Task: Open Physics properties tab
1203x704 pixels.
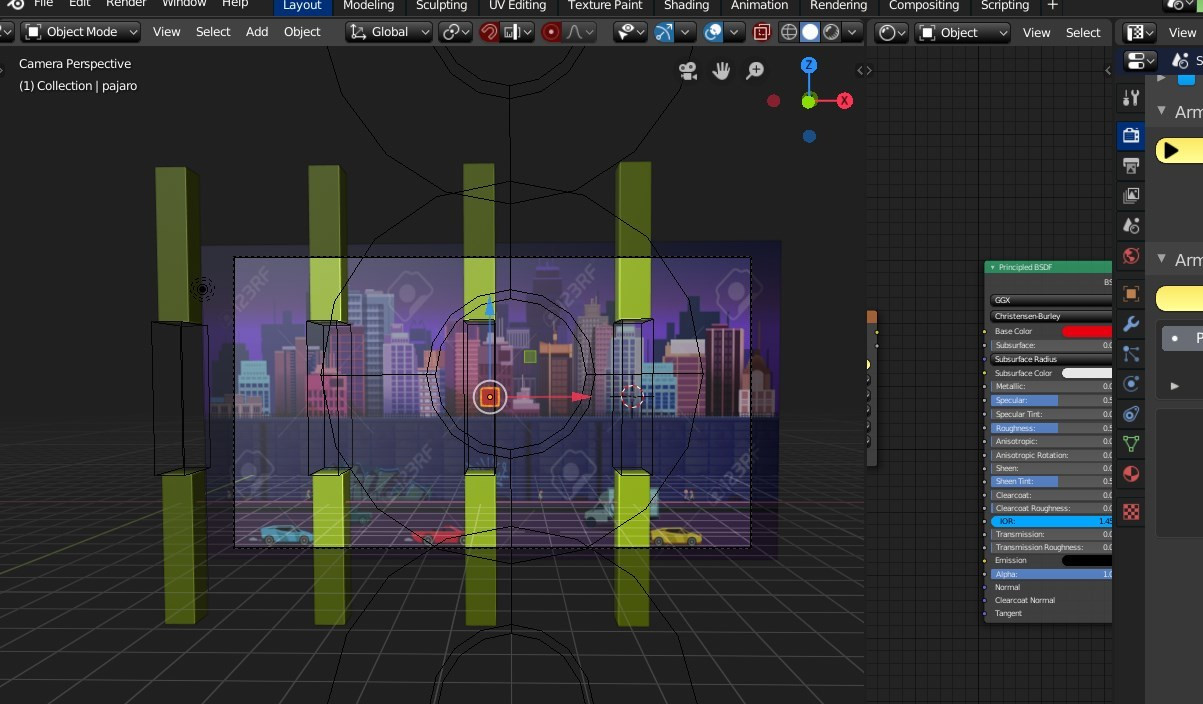Action: pyautogui.click(x=1131, y=384)
